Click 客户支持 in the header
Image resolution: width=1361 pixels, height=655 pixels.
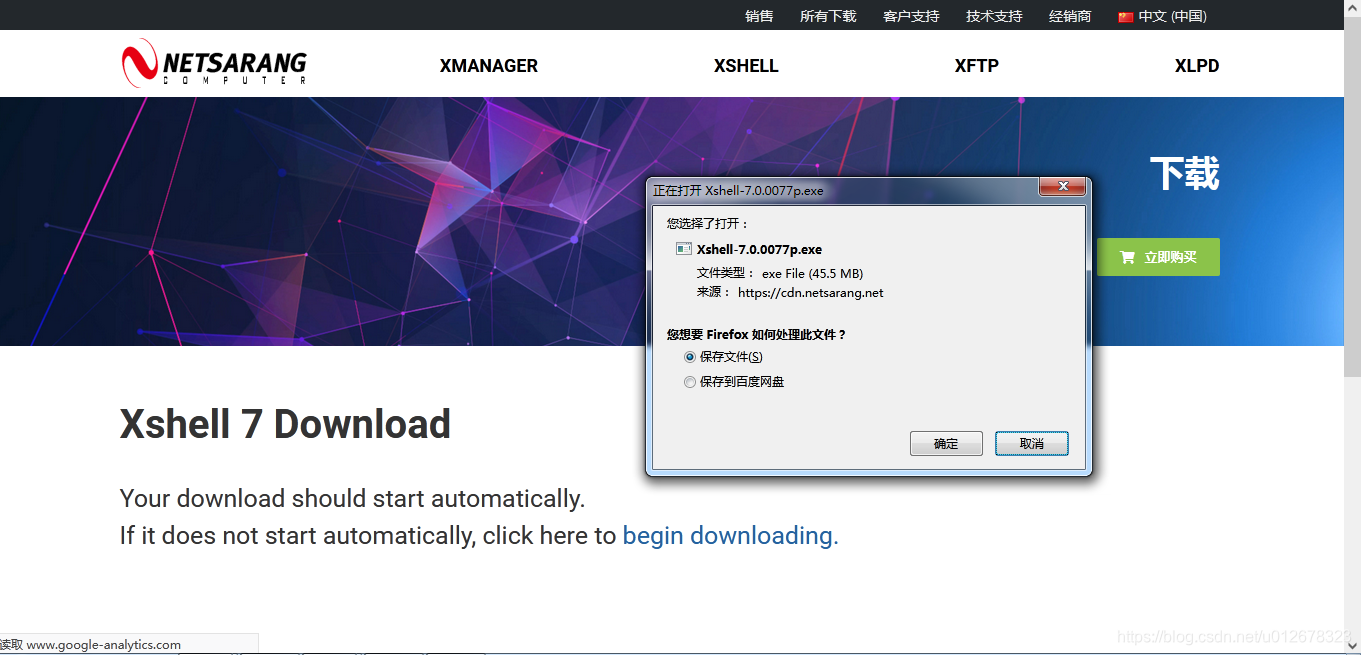coord(910,16)
